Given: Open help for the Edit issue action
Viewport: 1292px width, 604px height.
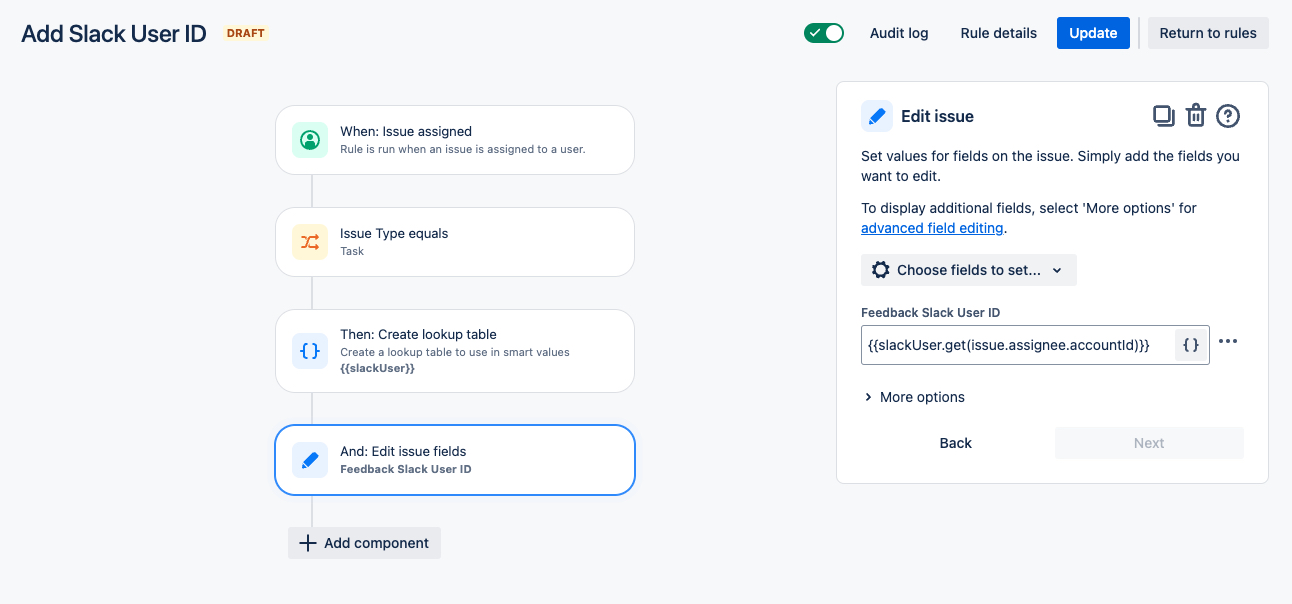Looking at the screenshot, I should tap(1228, 116).
